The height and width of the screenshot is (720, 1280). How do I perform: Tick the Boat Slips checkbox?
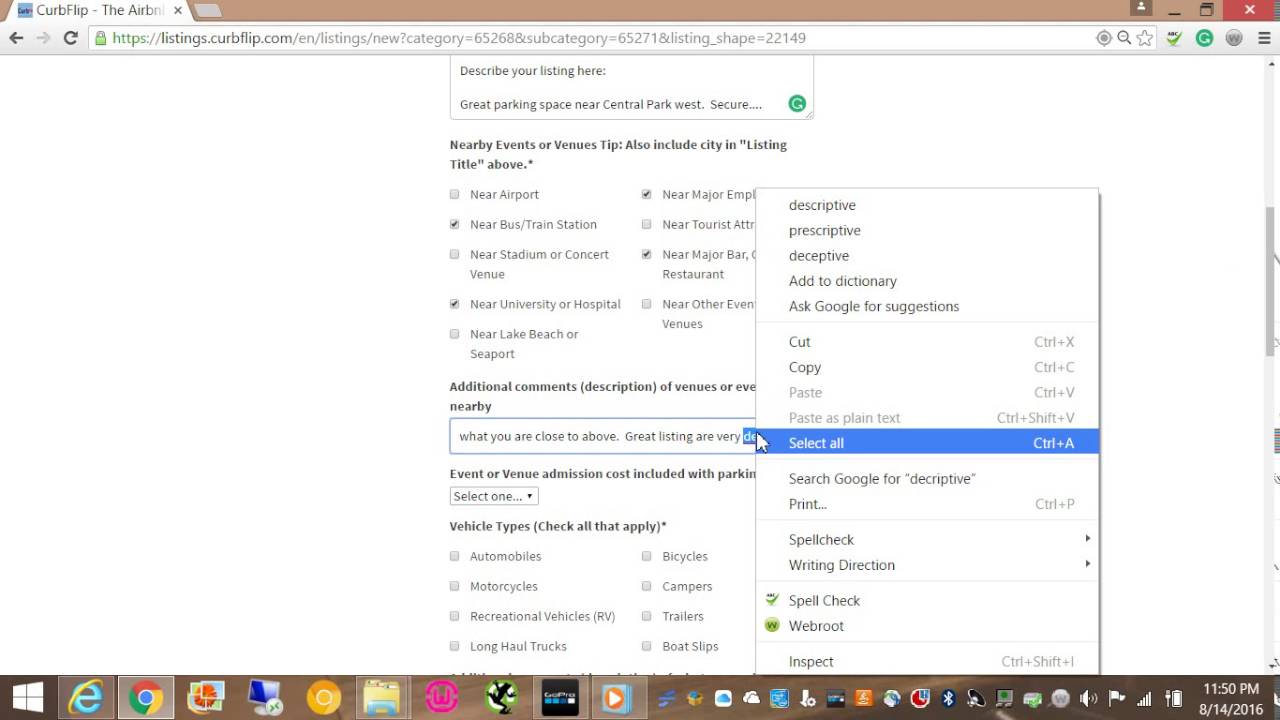647,646
